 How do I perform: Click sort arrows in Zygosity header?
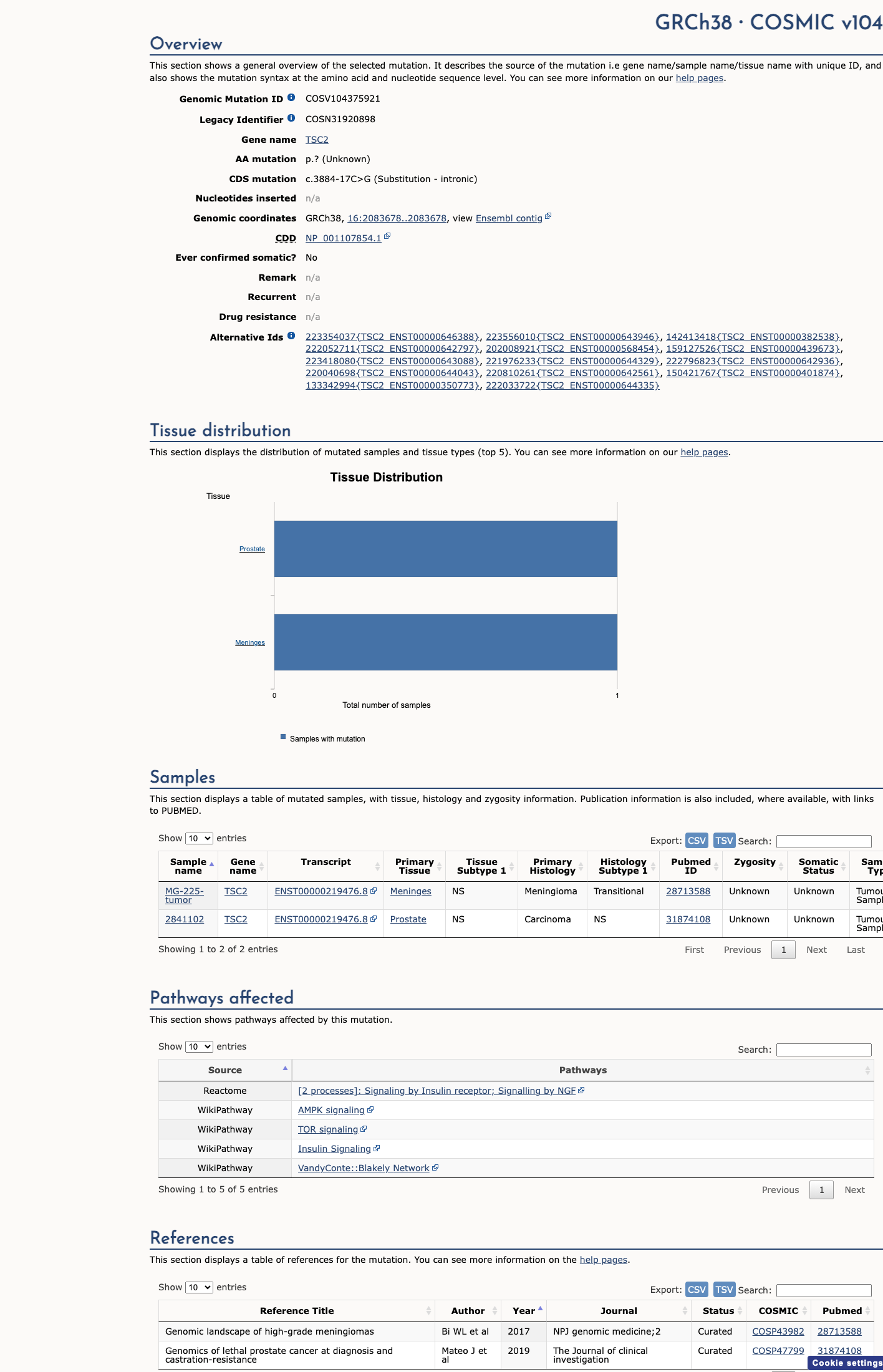(781, 866)
